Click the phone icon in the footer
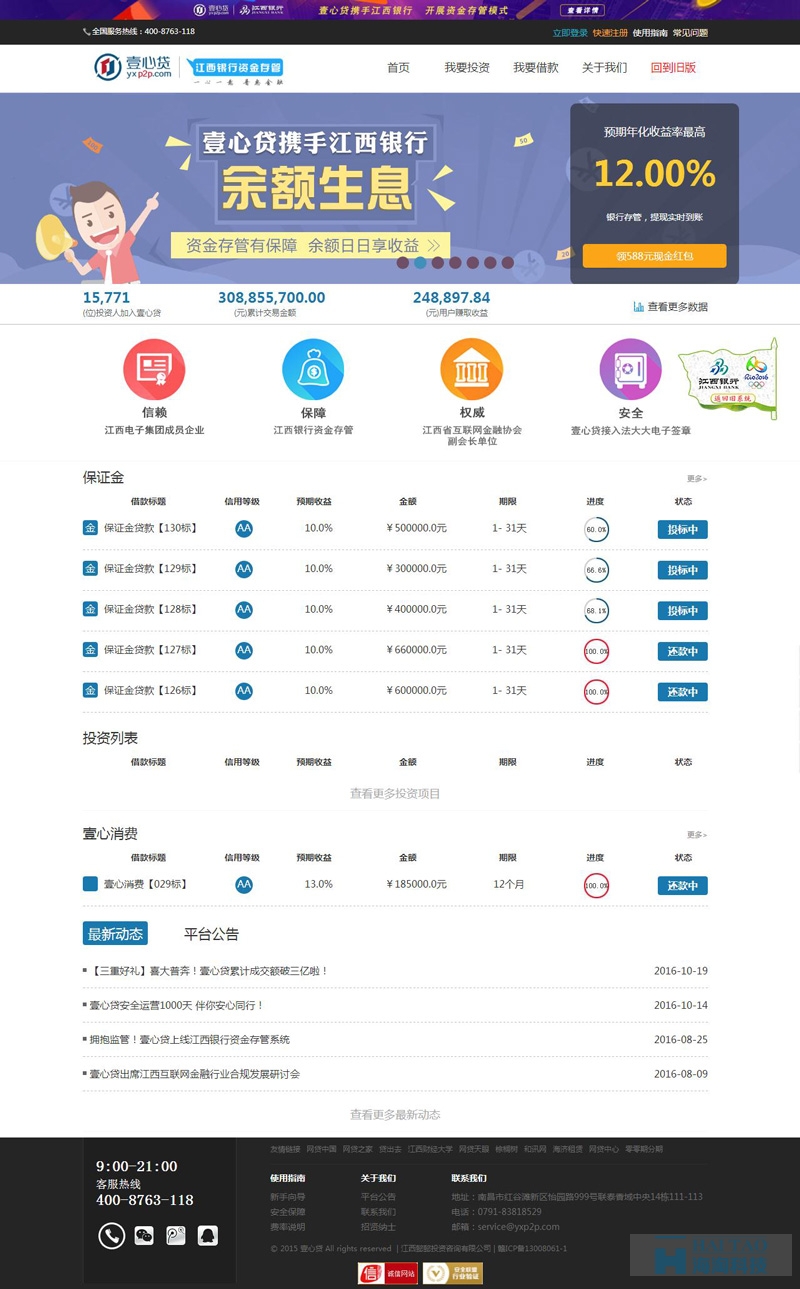The image size is (800, 1289). pos(111,1236)
